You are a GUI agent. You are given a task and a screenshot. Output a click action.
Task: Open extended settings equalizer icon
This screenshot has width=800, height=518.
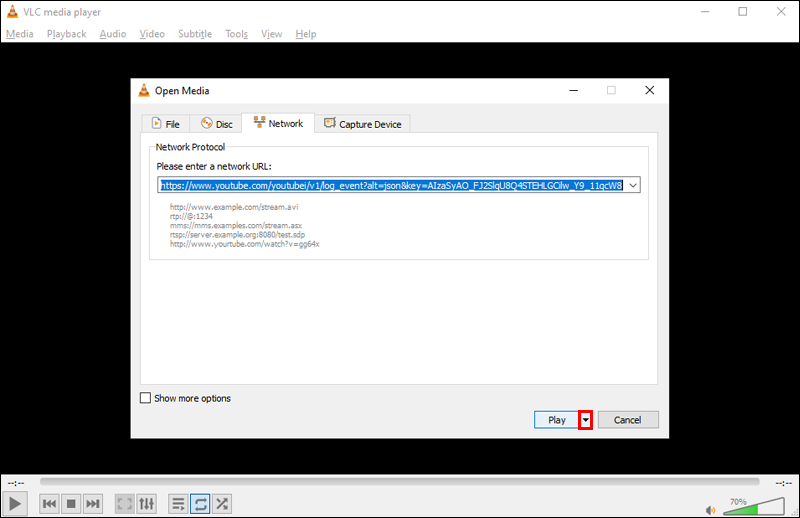coord(146,504)
